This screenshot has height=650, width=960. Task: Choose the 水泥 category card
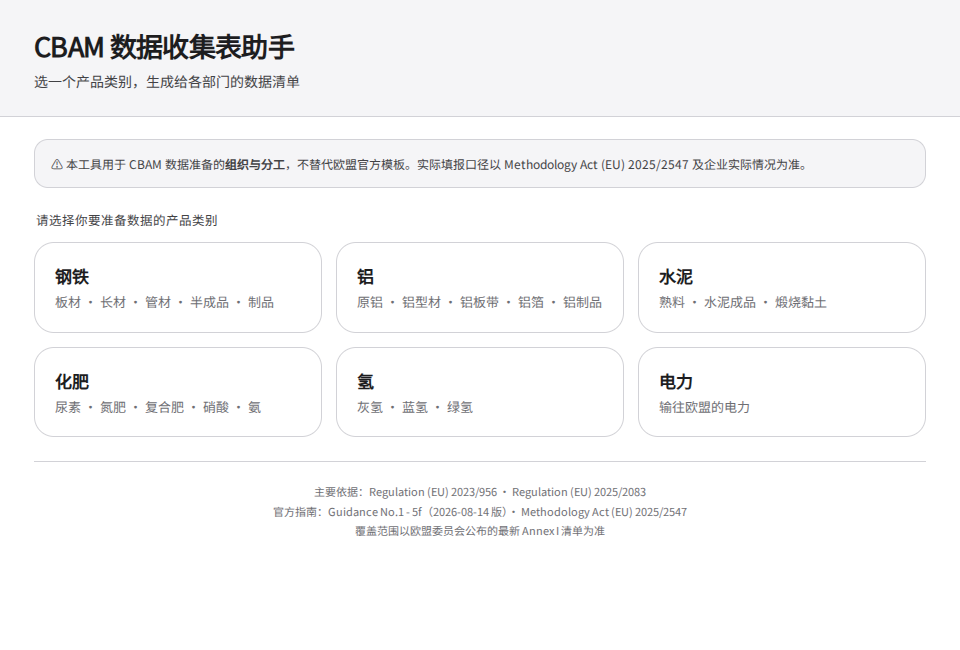coord(782,288)
